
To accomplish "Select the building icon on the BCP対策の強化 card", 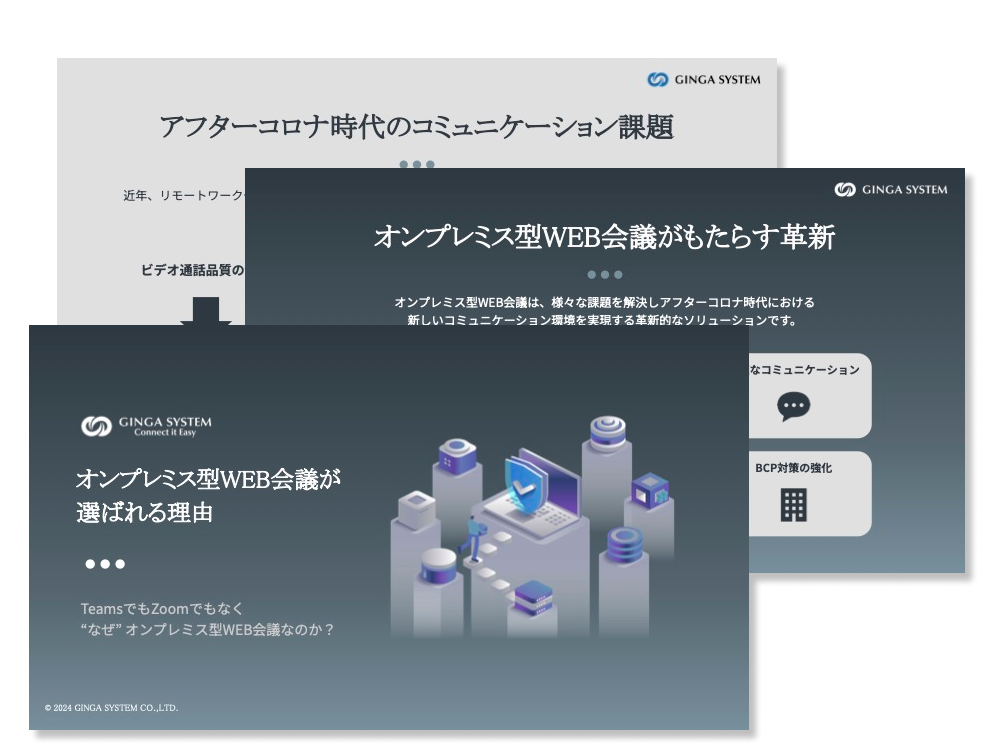I will click(x=793, y=506).
